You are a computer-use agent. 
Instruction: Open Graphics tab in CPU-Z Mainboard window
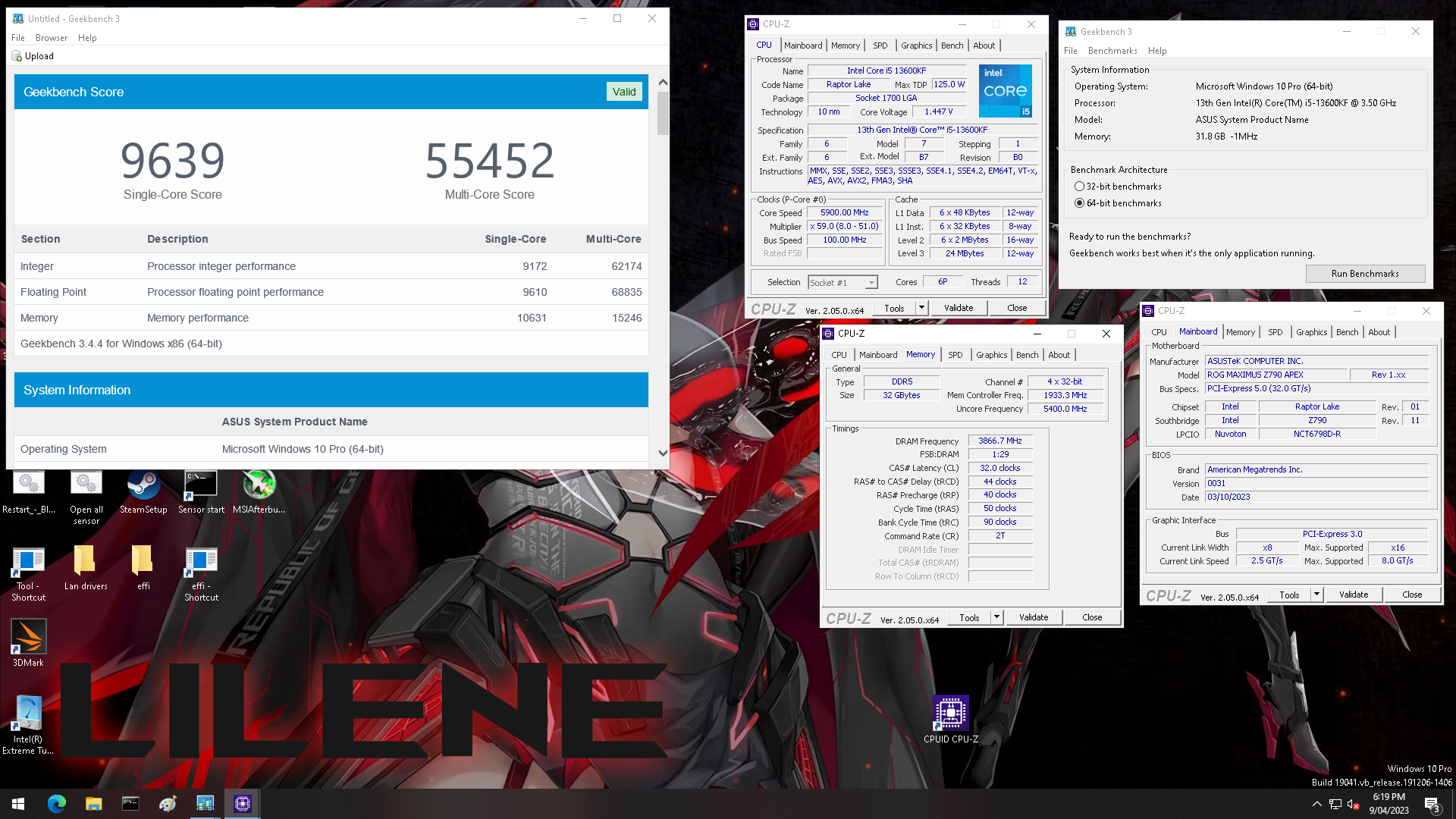1311,332
